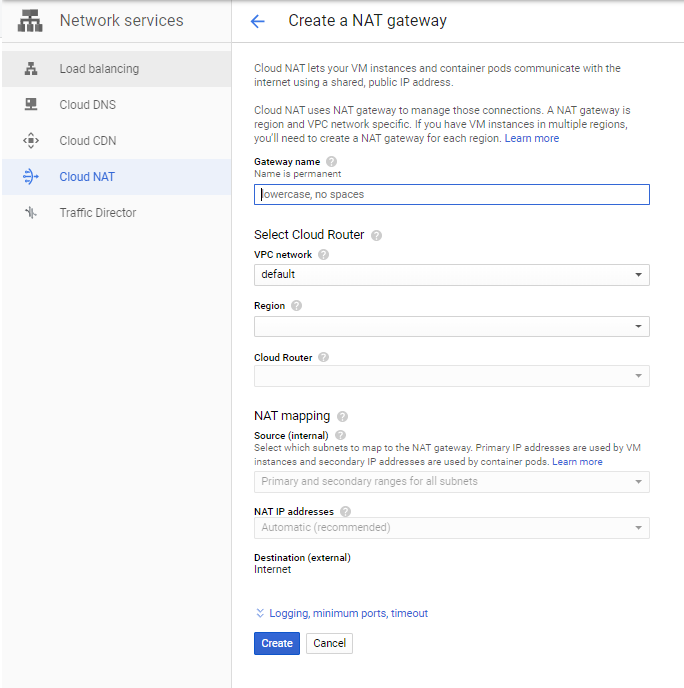Click Learn more link under Source (internal)

pyautogui.click(x=577, y=462)
